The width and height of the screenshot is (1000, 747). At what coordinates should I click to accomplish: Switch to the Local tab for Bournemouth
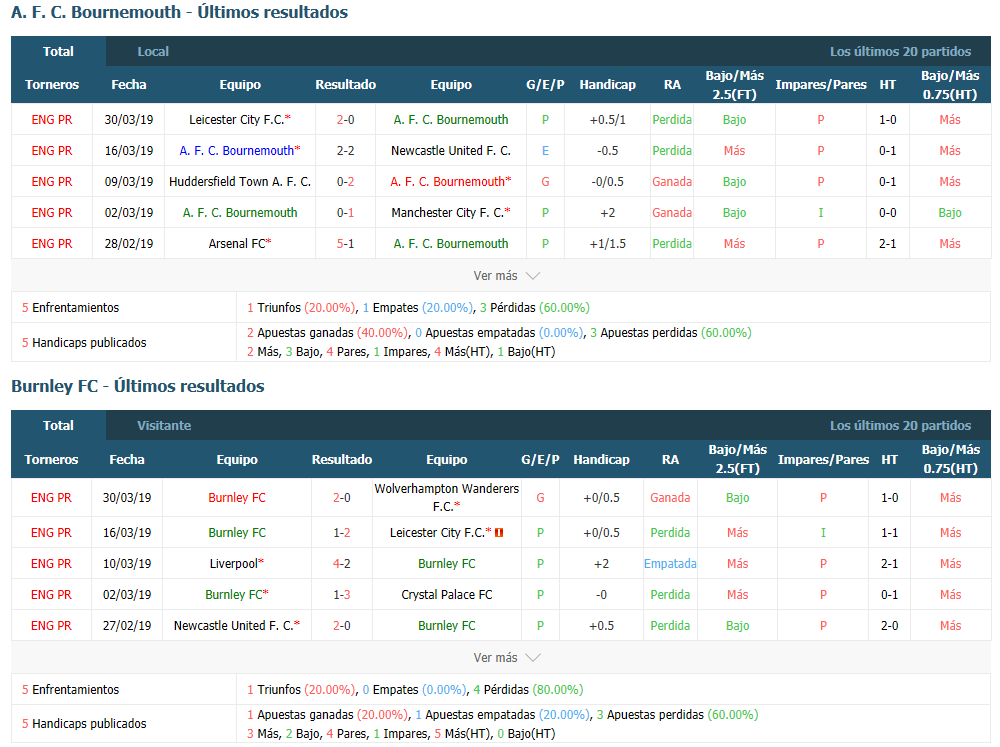[x=153, y=52]
